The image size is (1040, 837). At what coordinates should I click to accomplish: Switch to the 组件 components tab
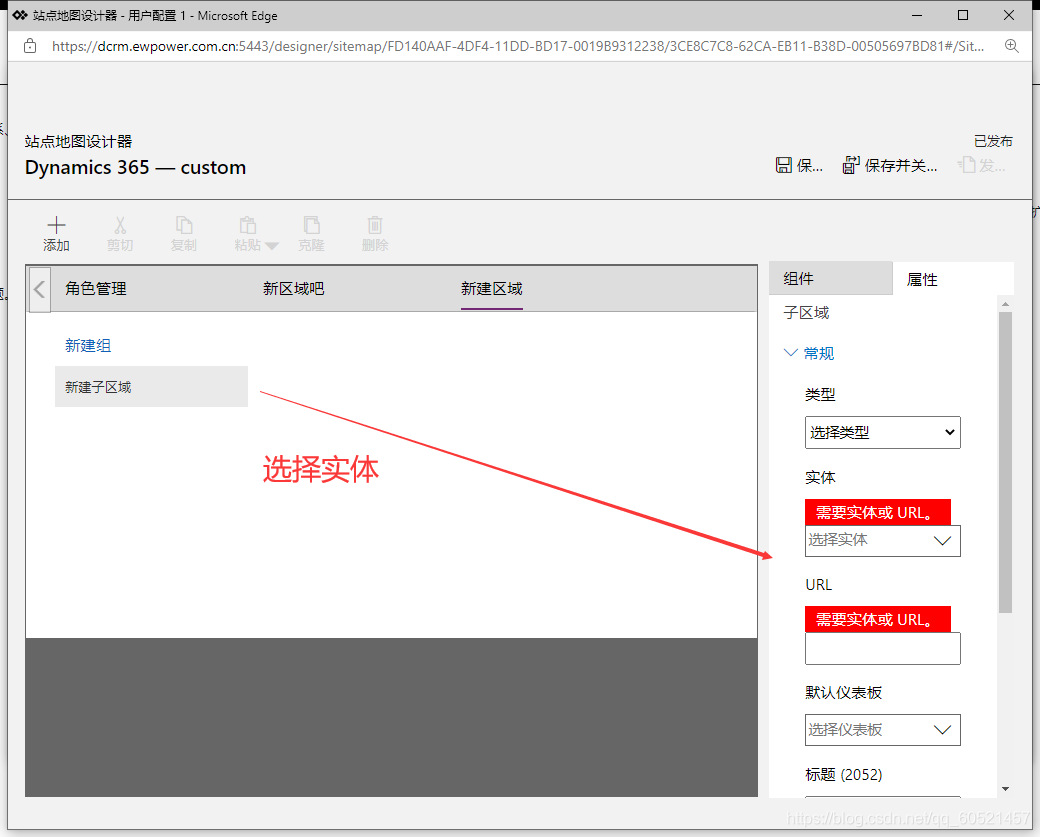tap(830, 279)
